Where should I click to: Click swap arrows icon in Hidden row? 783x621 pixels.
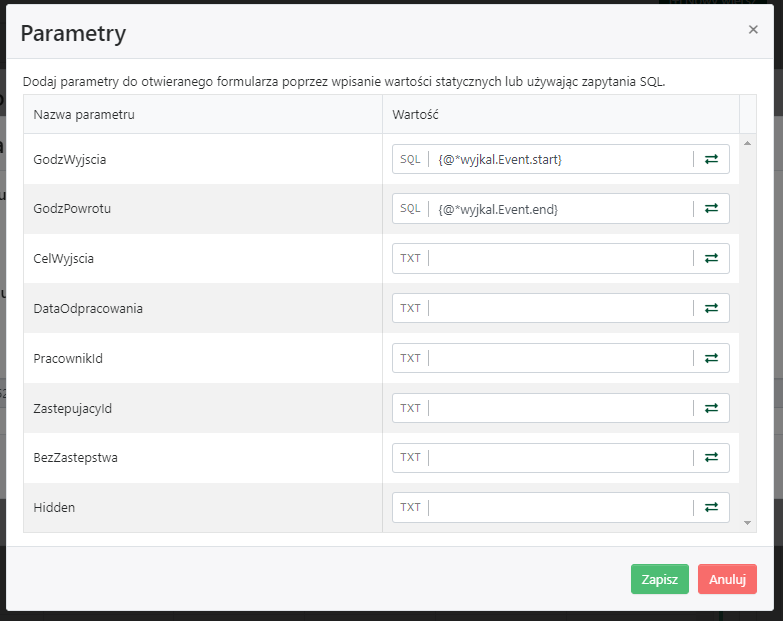pos(711,507)
